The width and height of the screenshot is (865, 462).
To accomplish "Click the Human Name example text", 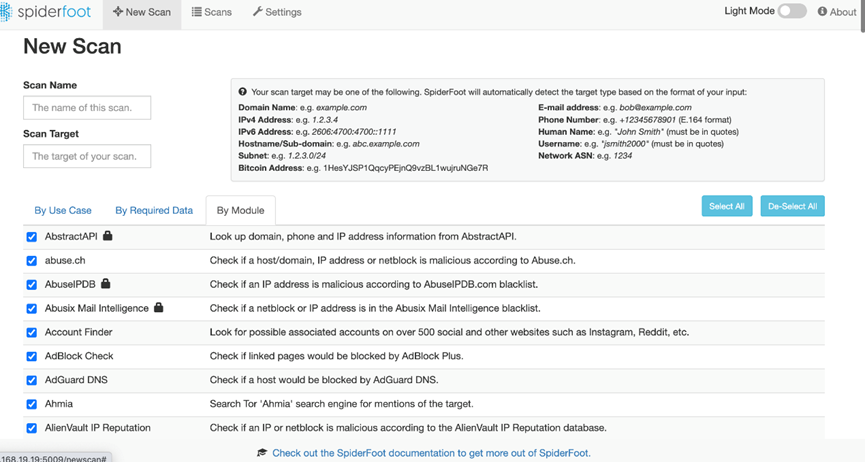I will 638,132.
